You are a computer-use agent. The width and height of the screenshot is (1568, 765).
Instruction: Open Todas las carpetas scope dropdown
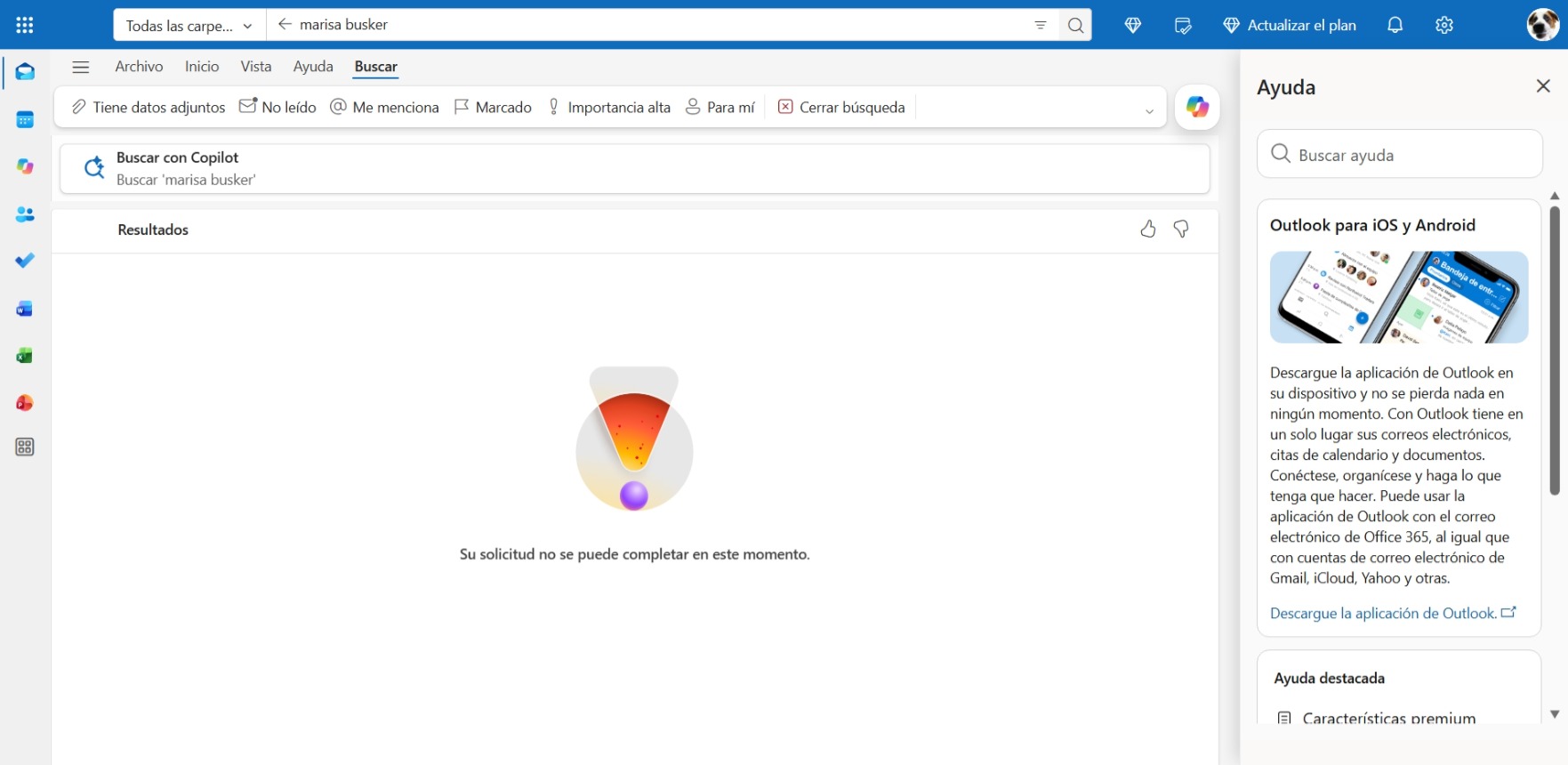point(189,25)
